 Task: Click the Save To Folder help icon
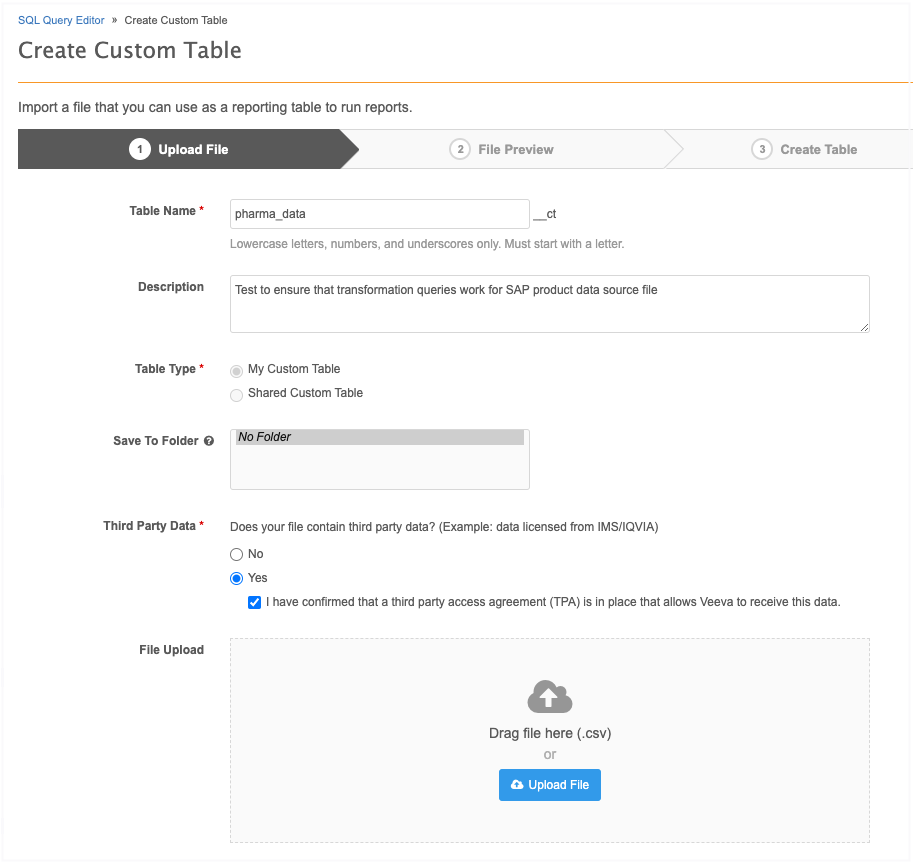[x=209, y=441]
